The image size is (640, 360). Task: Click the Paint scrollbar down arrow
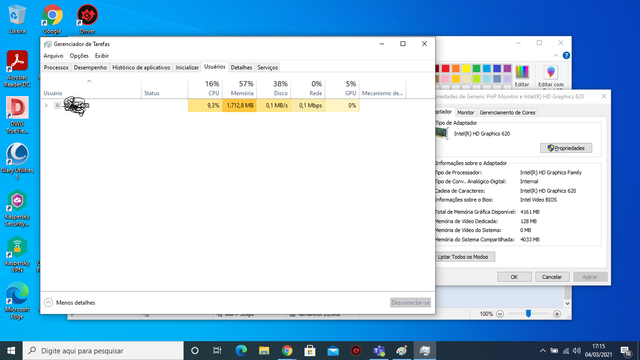coord(567,304)
